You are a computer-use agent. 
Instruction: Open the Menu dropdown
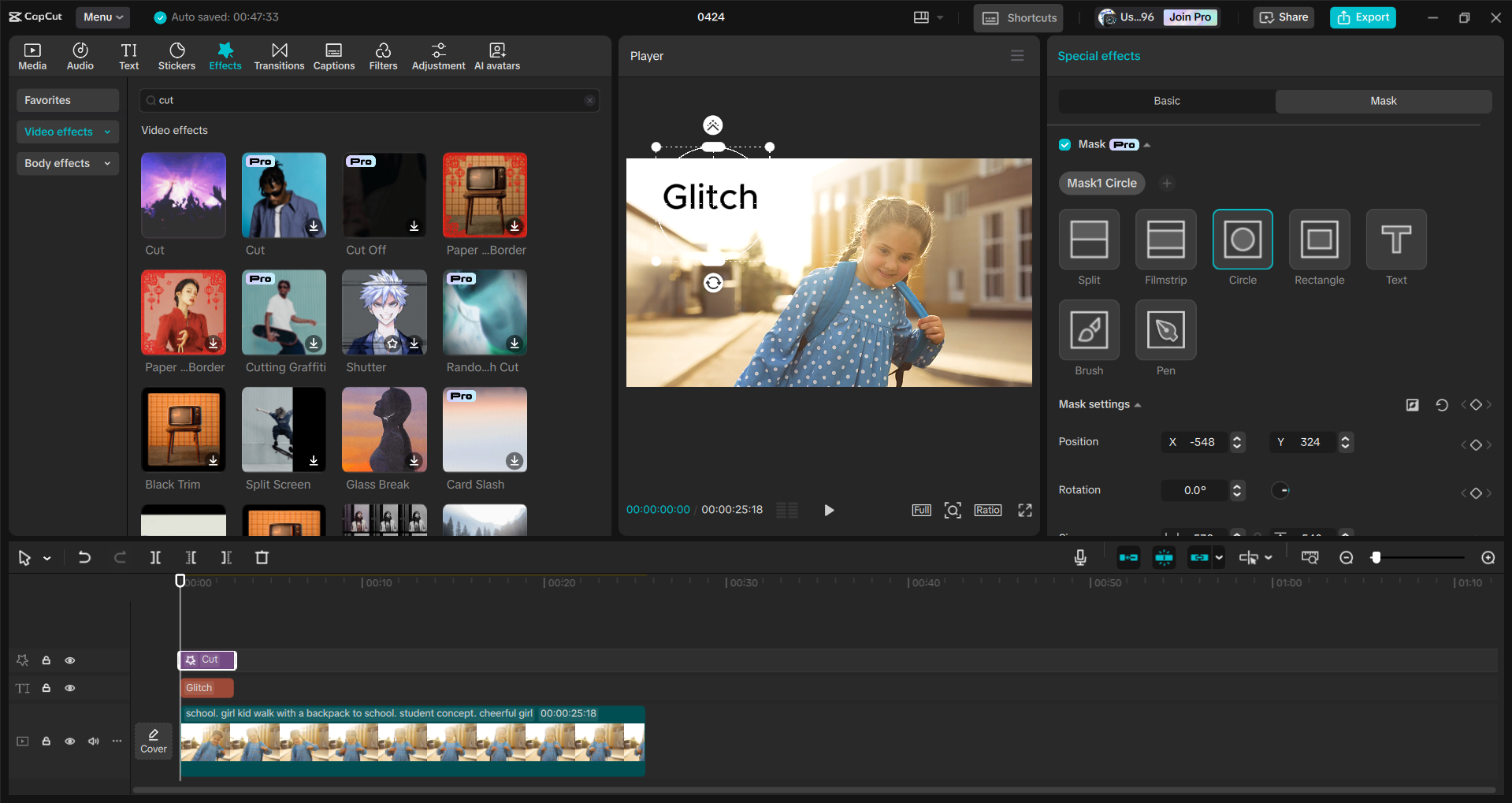point(103,17)
